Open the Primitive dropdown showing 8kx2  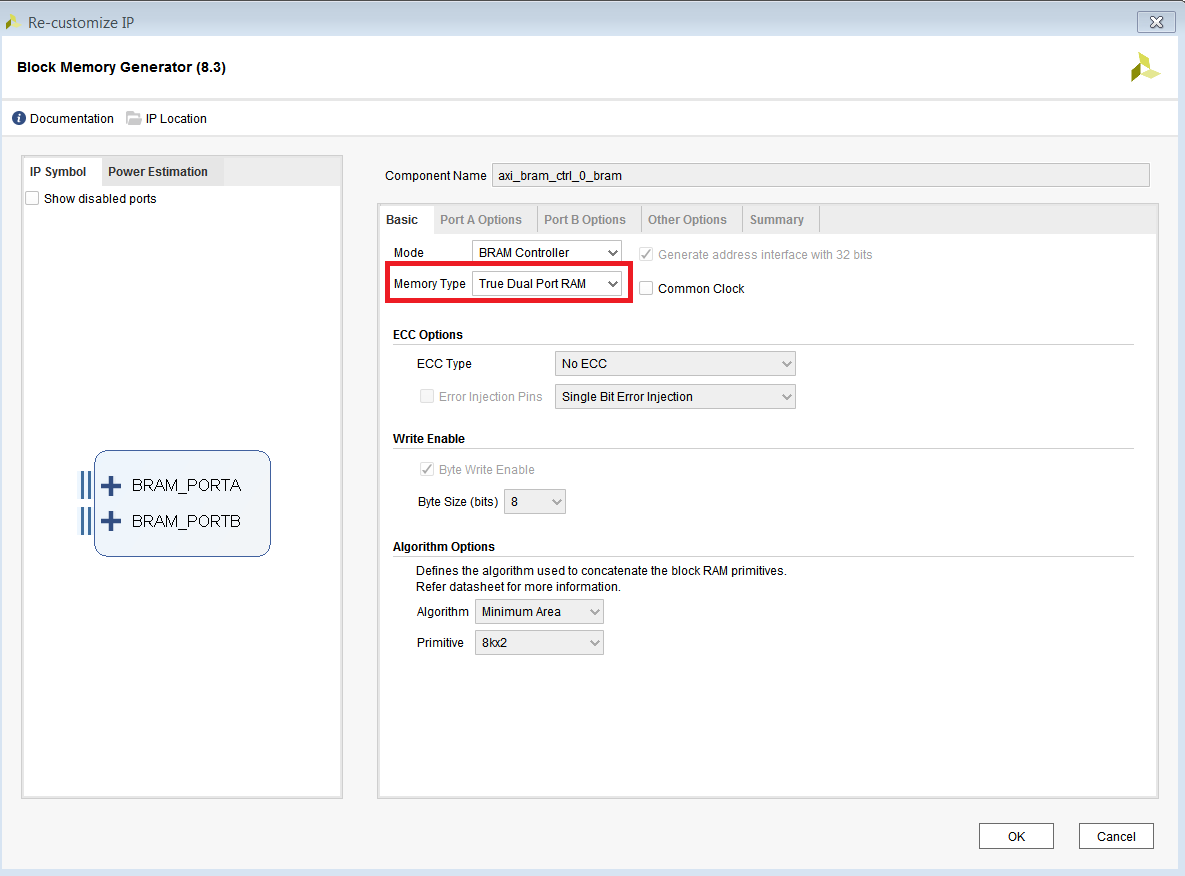(x=539, y=642)
